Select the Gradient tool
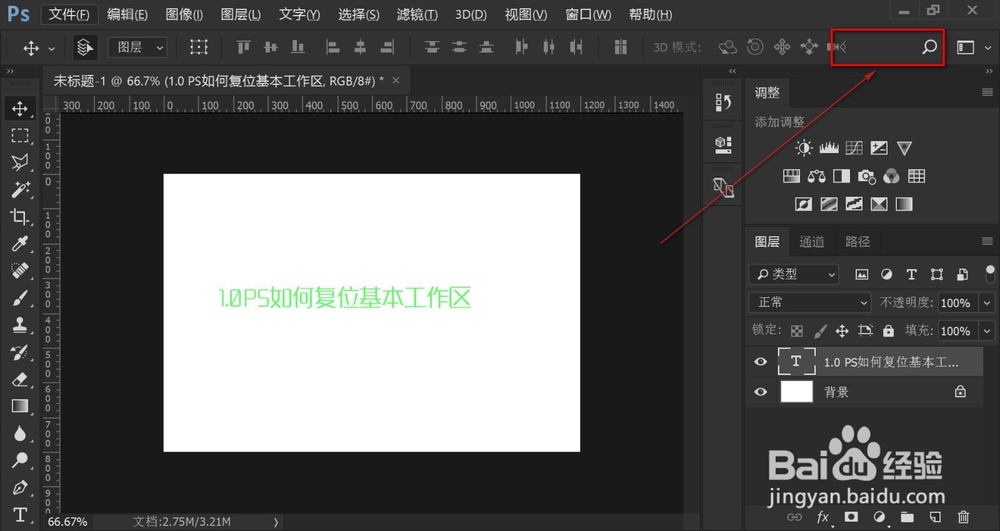 [x=20, y=406]
